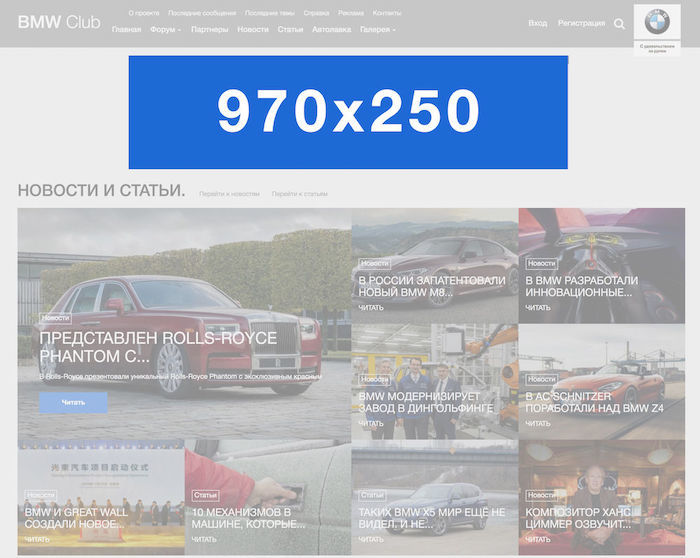Open BMW и Great Wall создали новое article
The image size is (700, 558).
click(76, 518)
